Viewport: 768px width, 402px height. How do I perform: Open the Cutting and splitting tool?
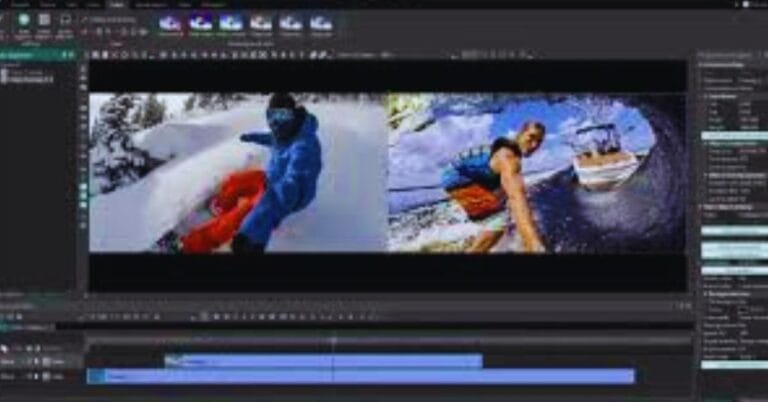tap(108, 20)
